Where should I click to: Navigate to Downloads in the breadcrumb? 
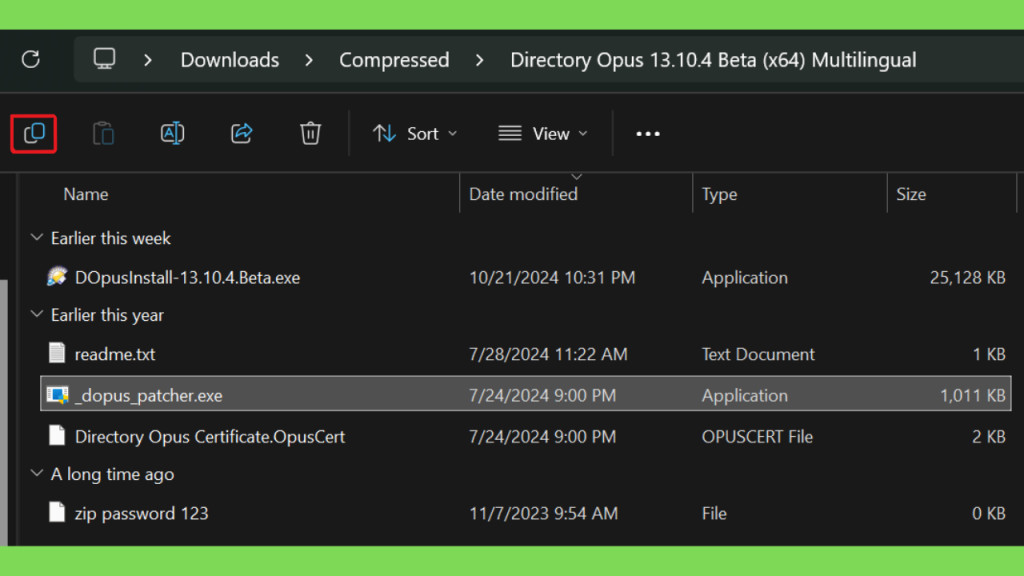pyautogui.click(x=230, y=60)
